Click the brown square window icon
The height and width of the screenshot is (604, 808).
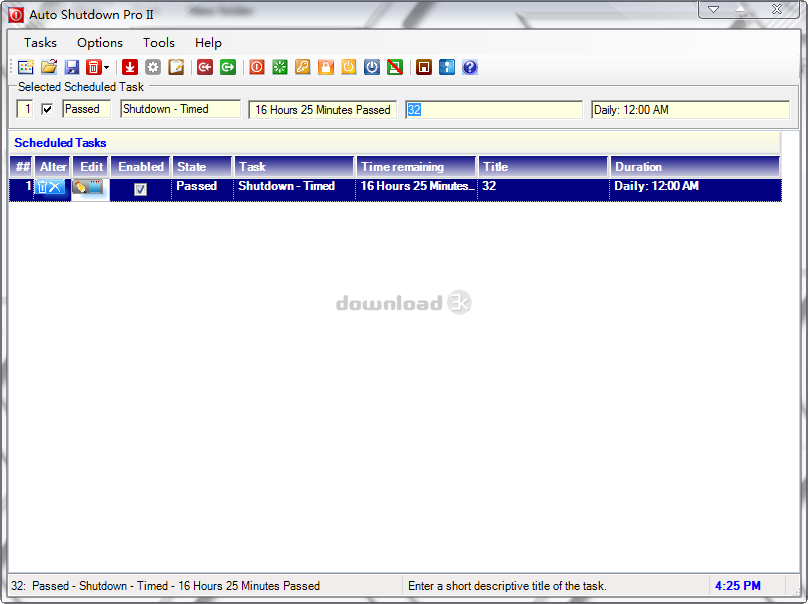coord(424,67)
